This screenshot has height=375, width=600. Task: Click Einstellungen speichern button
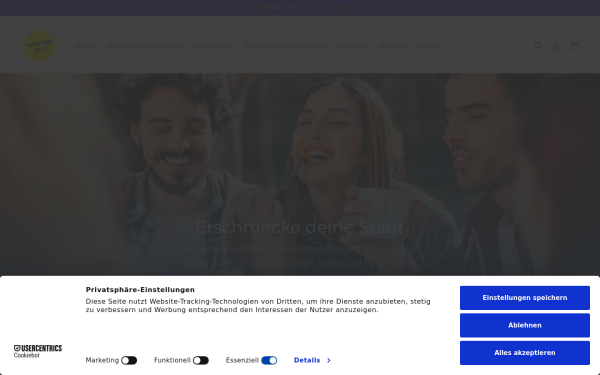click(525, 298)
